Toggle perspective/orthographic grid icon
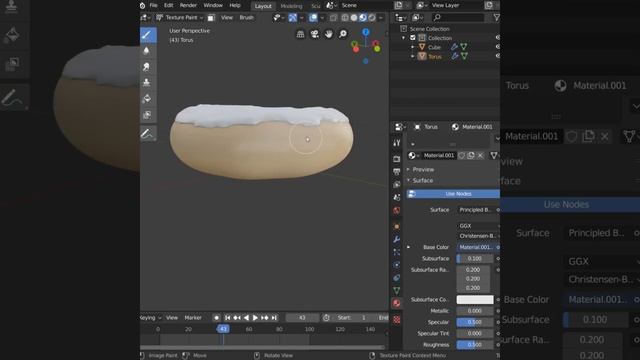The height and width of the screenshot is (360, 640). click(x=300, y=34)
